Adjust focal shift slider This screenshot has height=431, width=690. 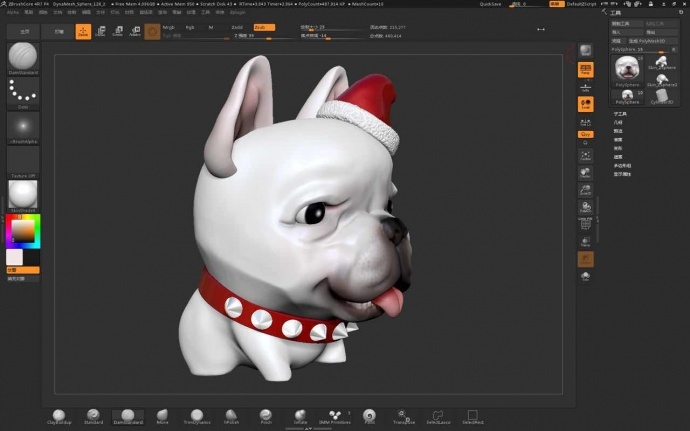click(x=331, y=36)
